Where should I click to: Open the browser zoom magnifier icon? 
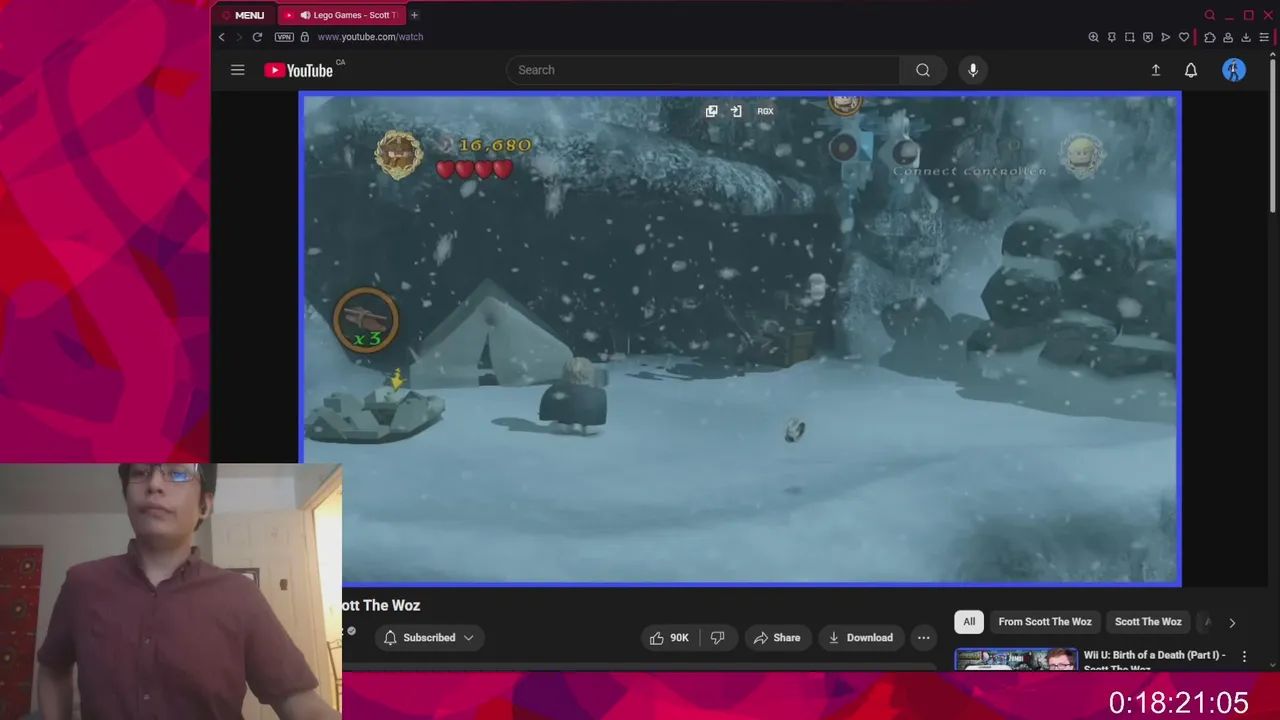1093,37
